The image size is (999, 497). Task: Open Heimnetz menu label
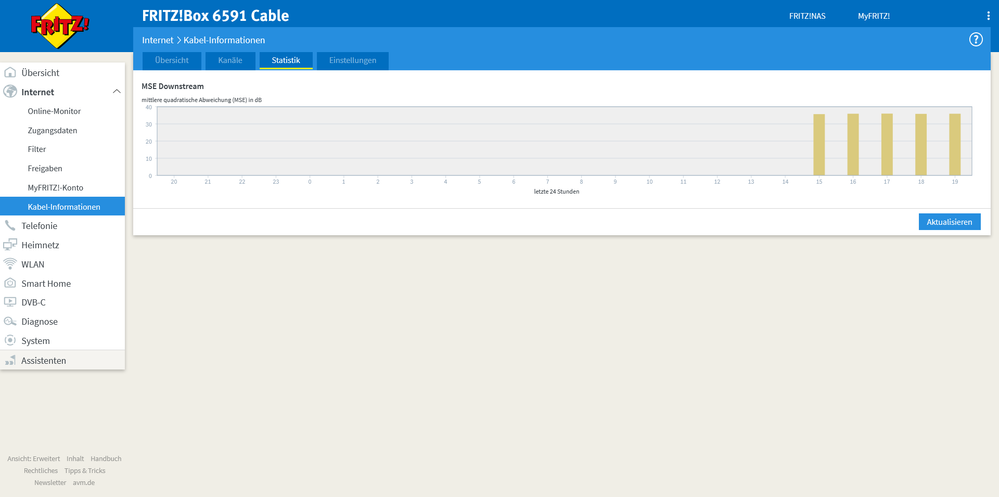pyautogui.click(x=40, y=245)
